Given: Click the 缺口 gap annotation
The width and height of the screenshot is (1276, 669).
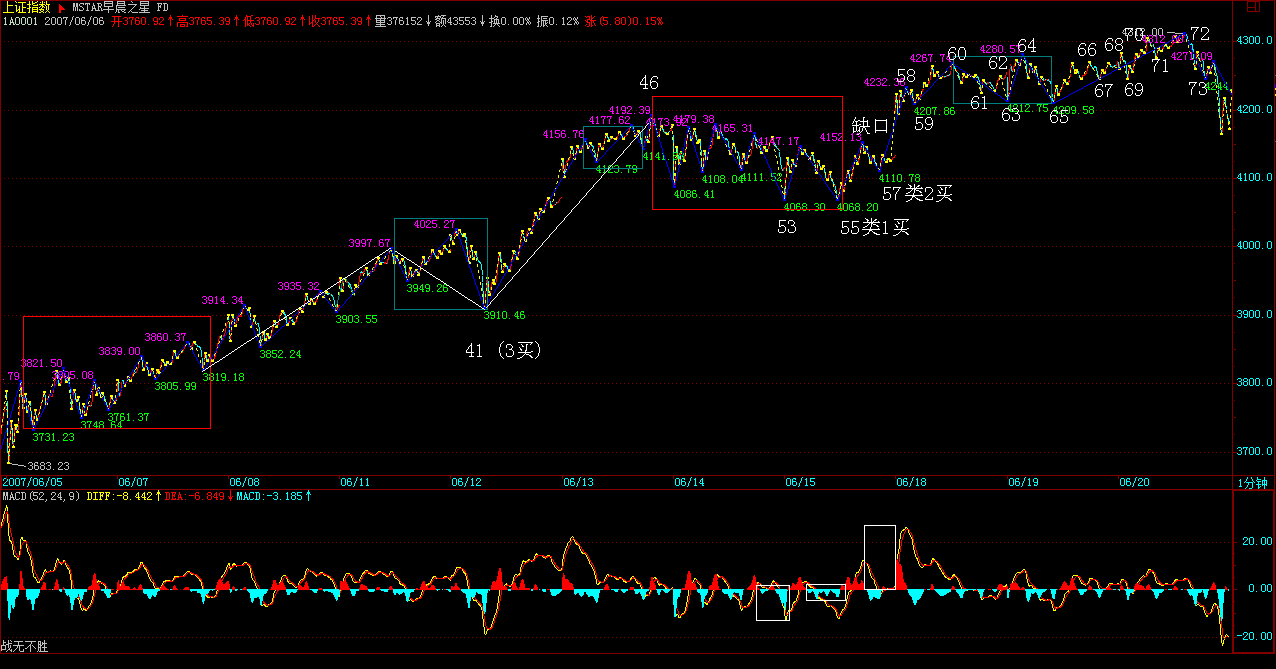Looking at the screenshot, I should pyautogui.click(x=869, y=126).
